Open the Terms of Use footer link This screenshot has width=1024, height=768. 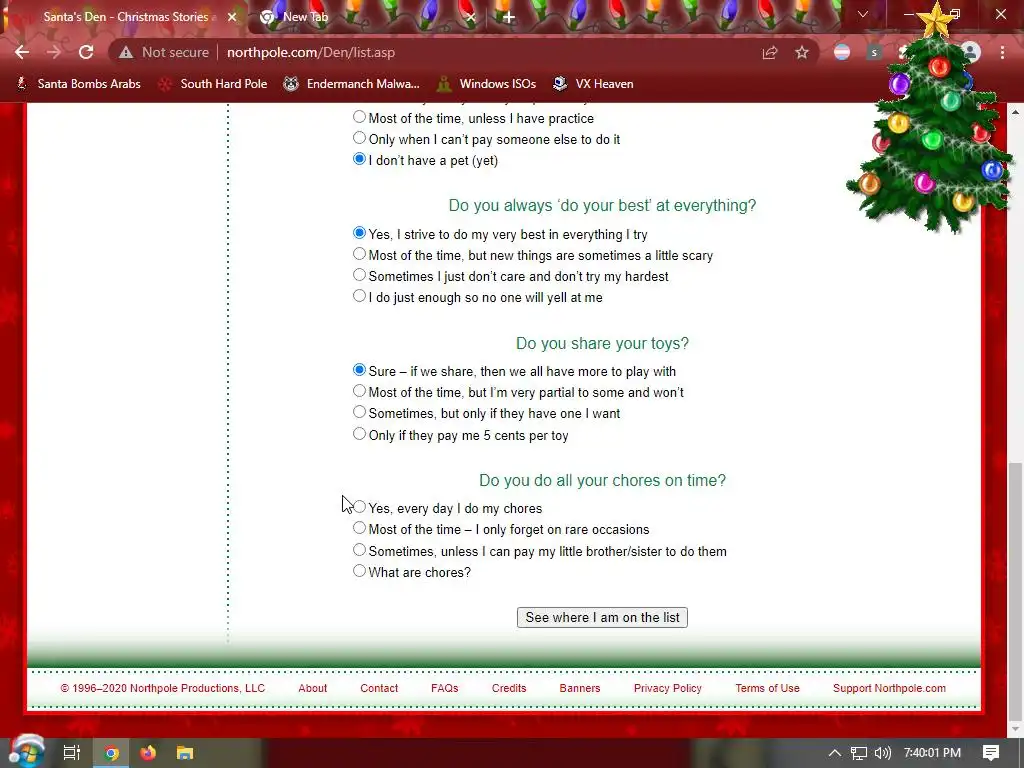767,688
